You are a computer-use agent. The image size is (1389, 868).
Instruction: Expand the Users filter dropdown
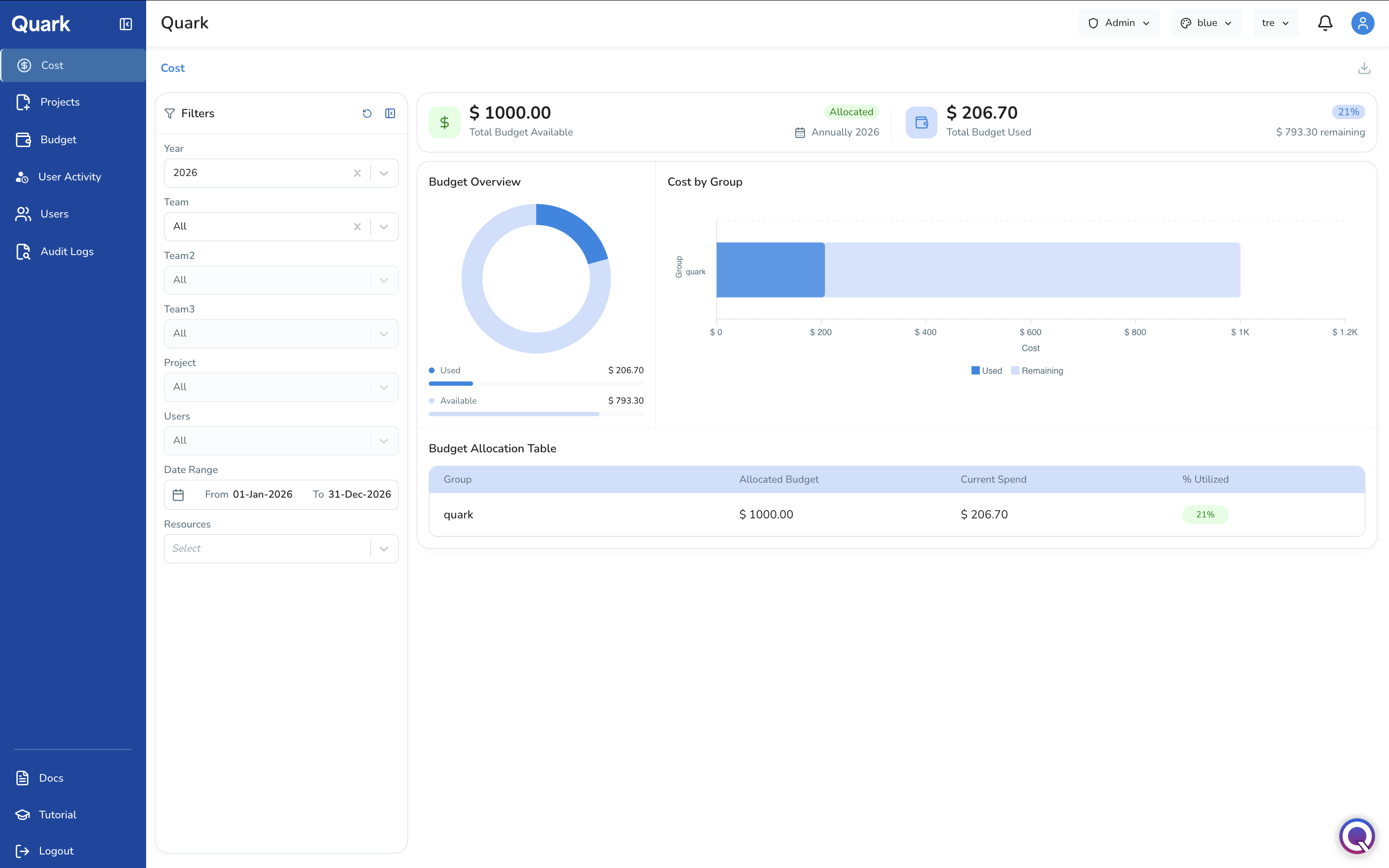[384, 440]
